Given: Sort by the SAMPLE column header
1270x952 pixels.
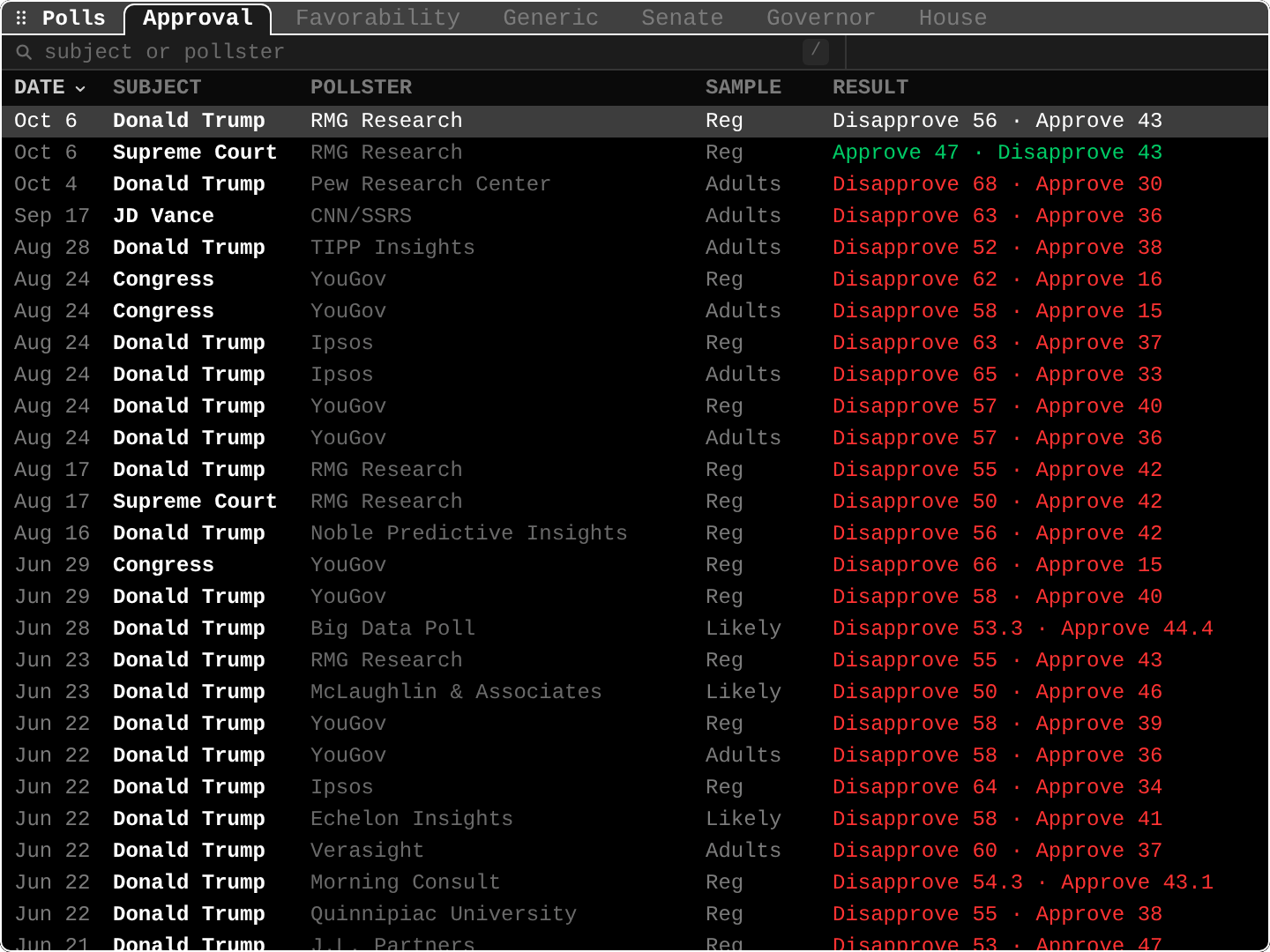Looking at the screenshot, I should pos(743,87).
